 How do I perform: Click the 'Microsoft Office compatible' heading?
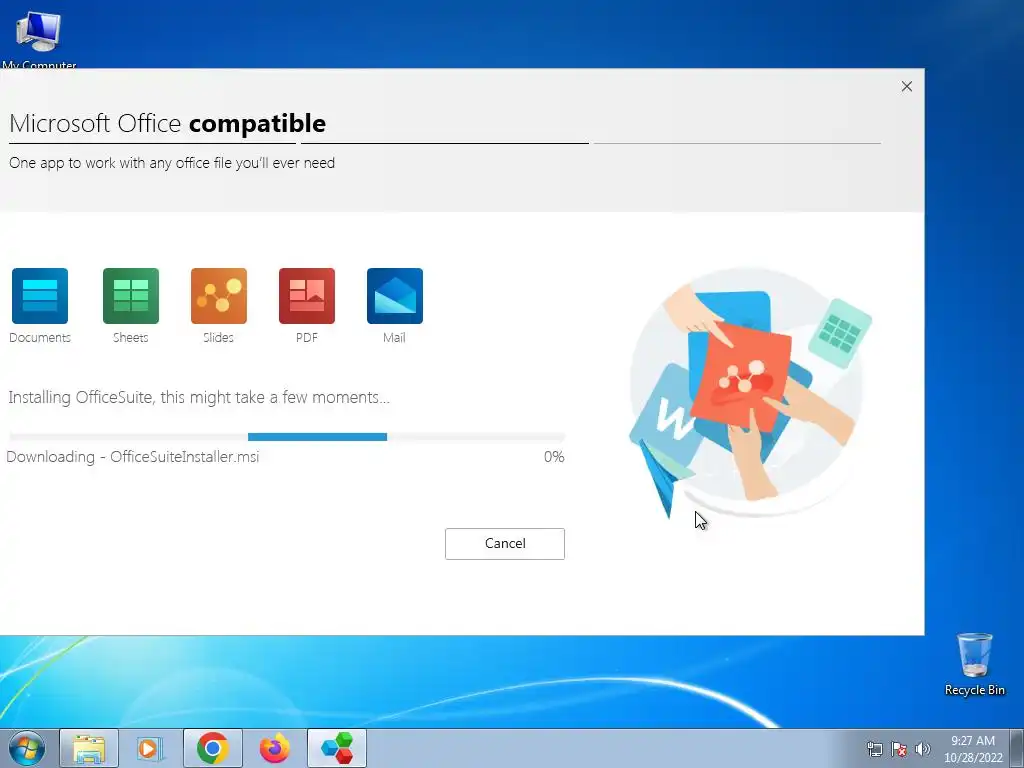point(167,123)
